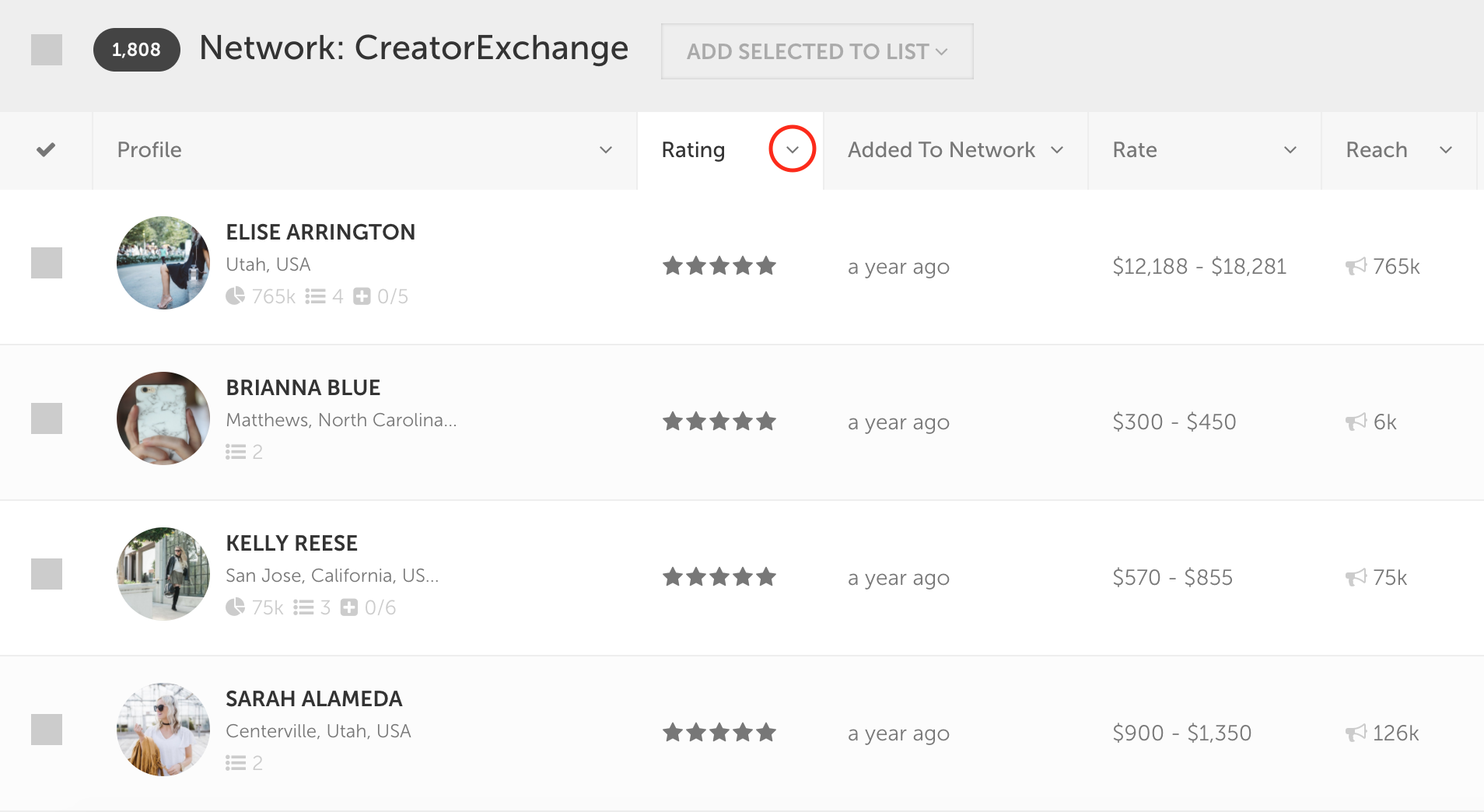Click the plus box icon under Kelly Reese
Screen dimensions: 1484x812
tap(349, 607)
